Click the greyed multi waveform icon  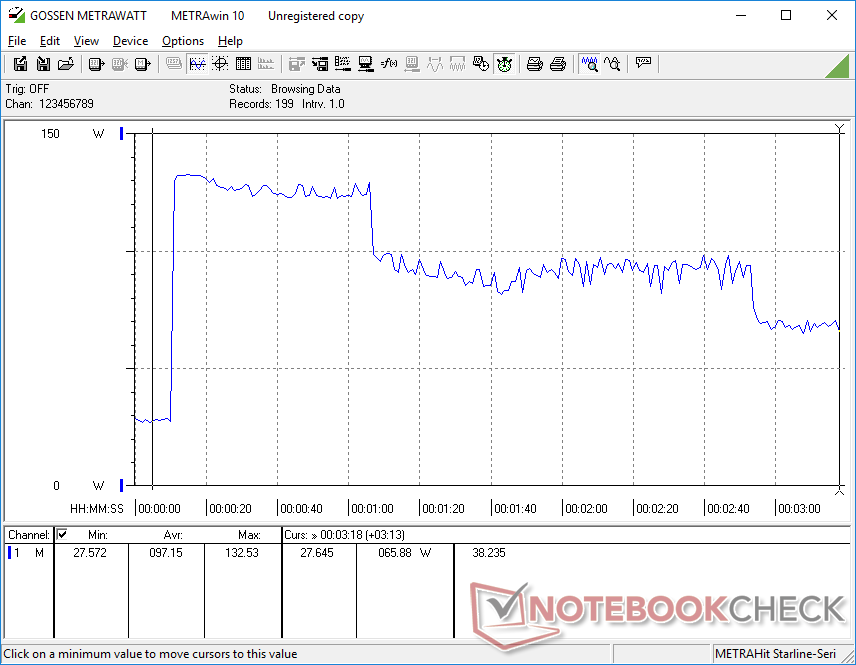(457, 64)
